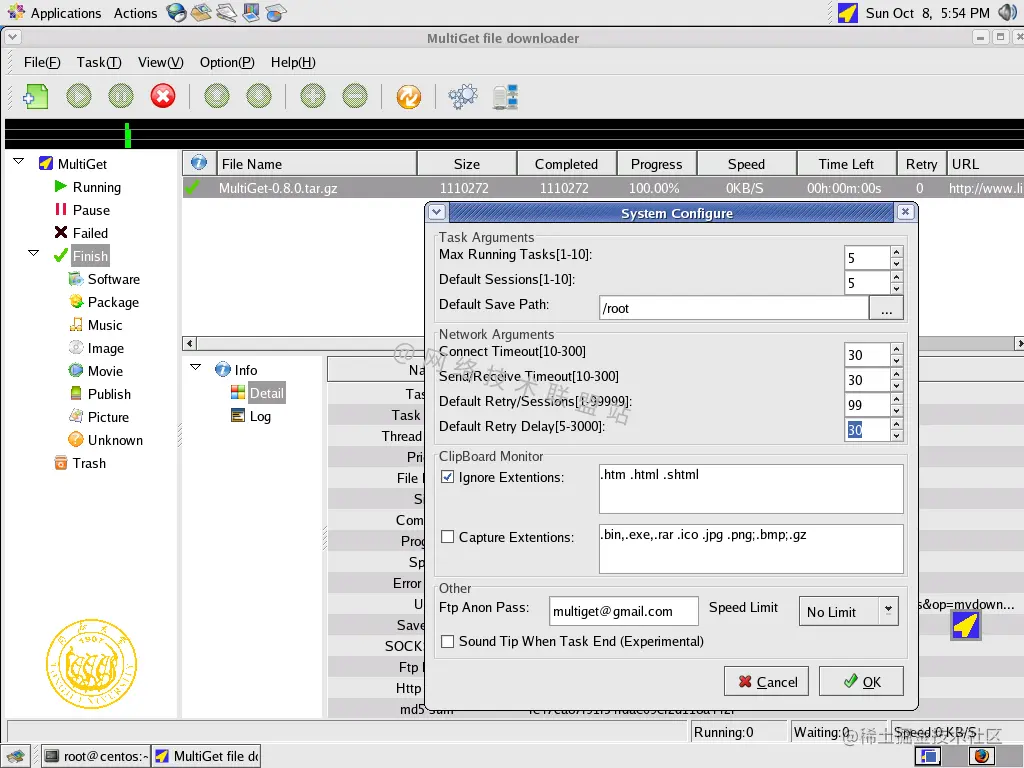Click MultiGet file downloader taskbar button

(206, 756)
